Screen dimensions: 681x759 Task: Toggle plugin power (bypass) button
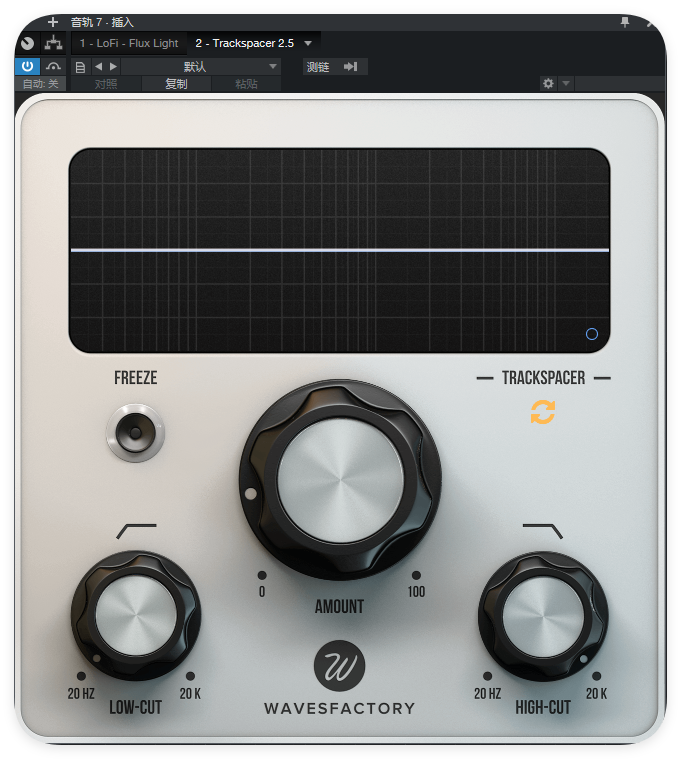pos(27,66)
